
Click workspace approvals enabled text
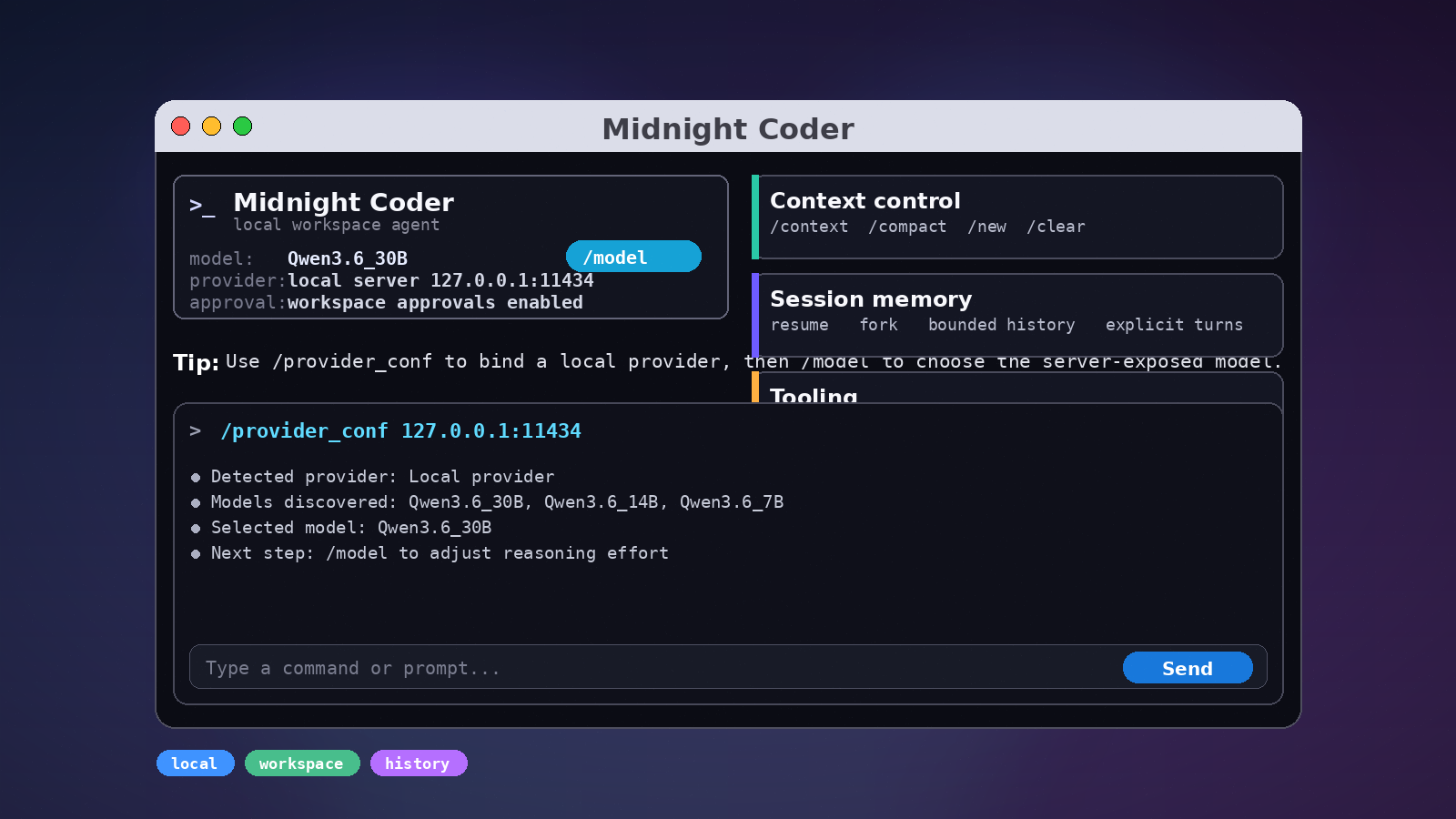(x=435, y=302)
